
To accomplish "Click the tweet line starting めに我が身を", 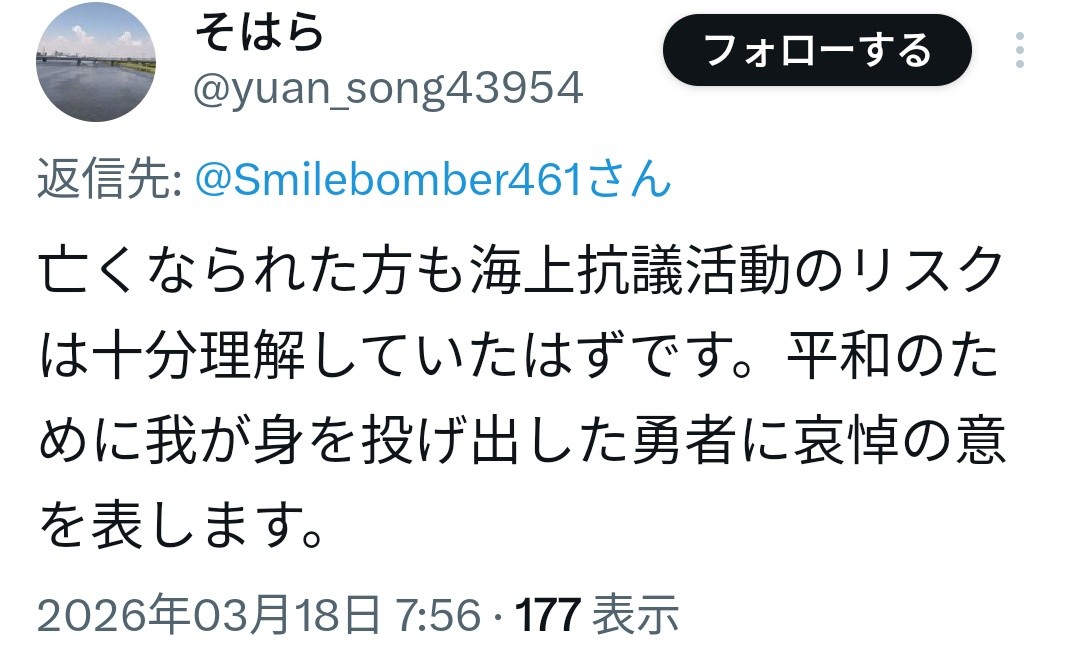I will pyautogui.click(x=522, y=441).
